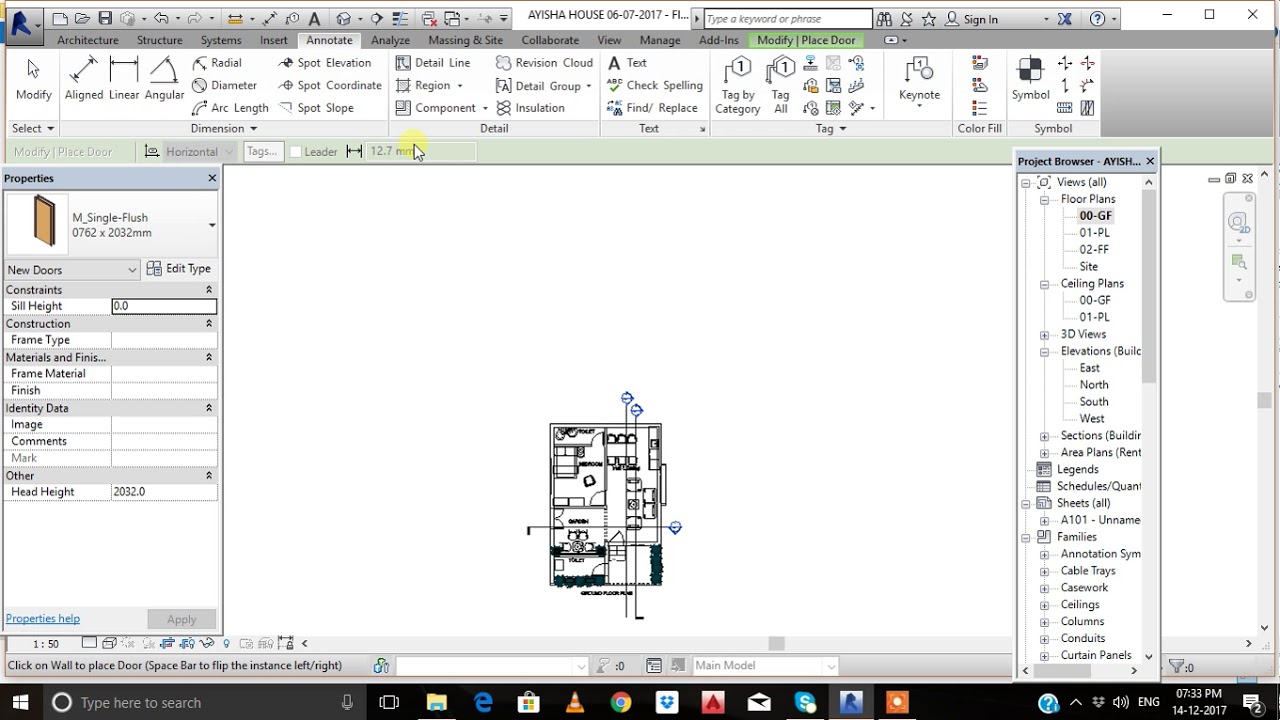Choose the Aligned dimension tool
1280x720 pixels.
[x=83, y=80]
